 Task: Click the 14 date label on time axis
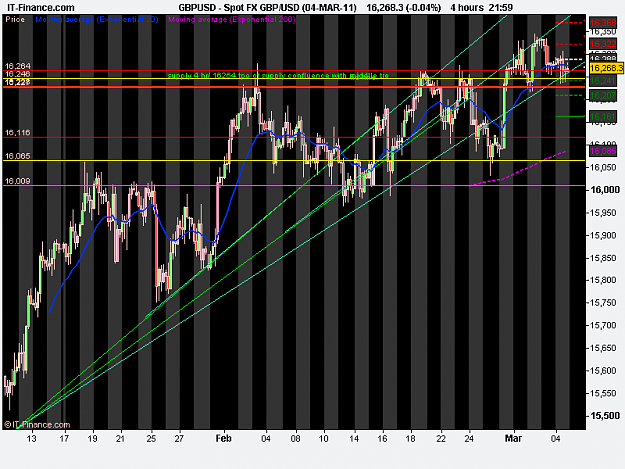click(354, 438)
